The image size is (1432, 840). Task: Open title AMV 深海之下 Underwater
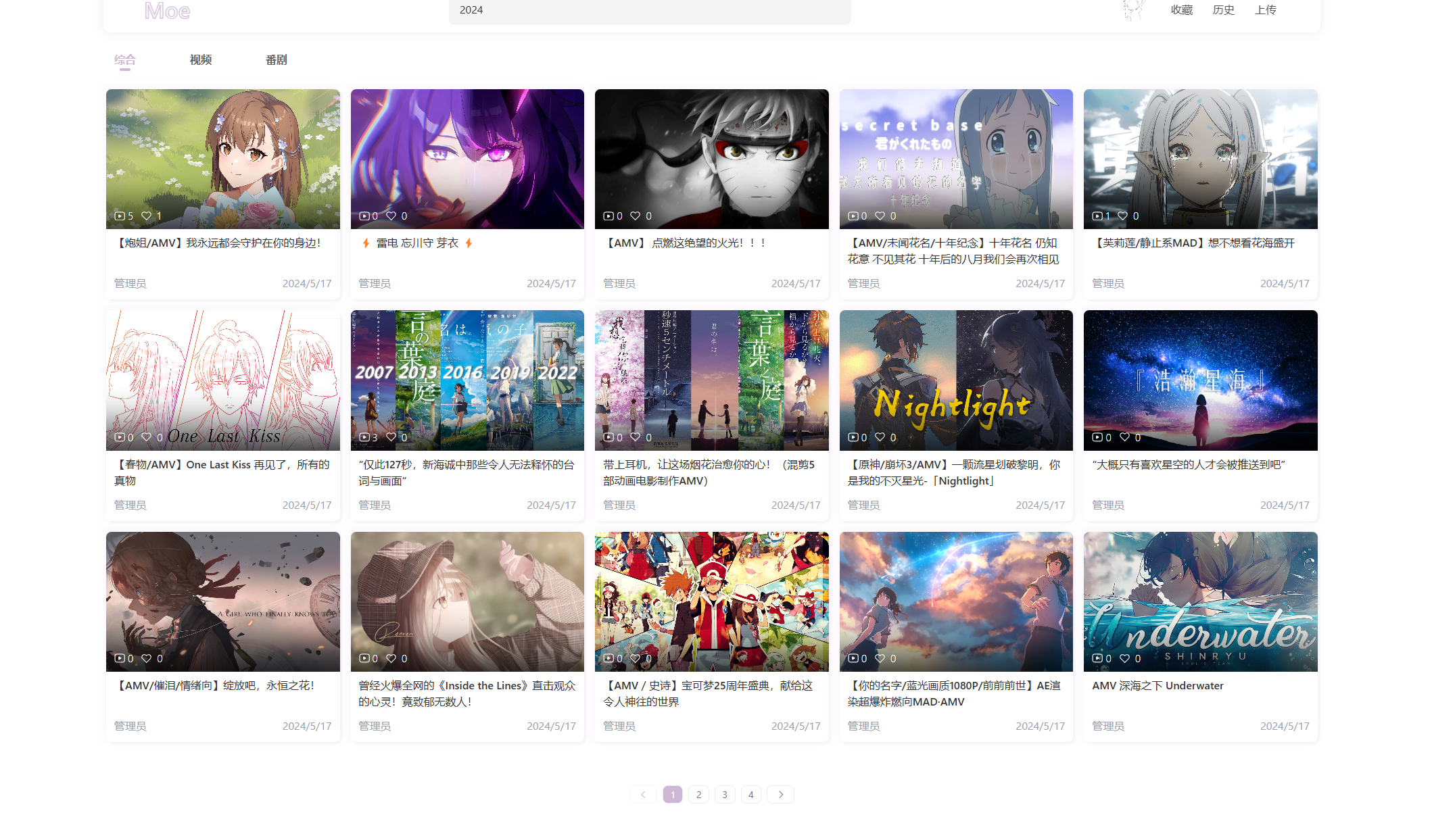(x=1157, y=686)
